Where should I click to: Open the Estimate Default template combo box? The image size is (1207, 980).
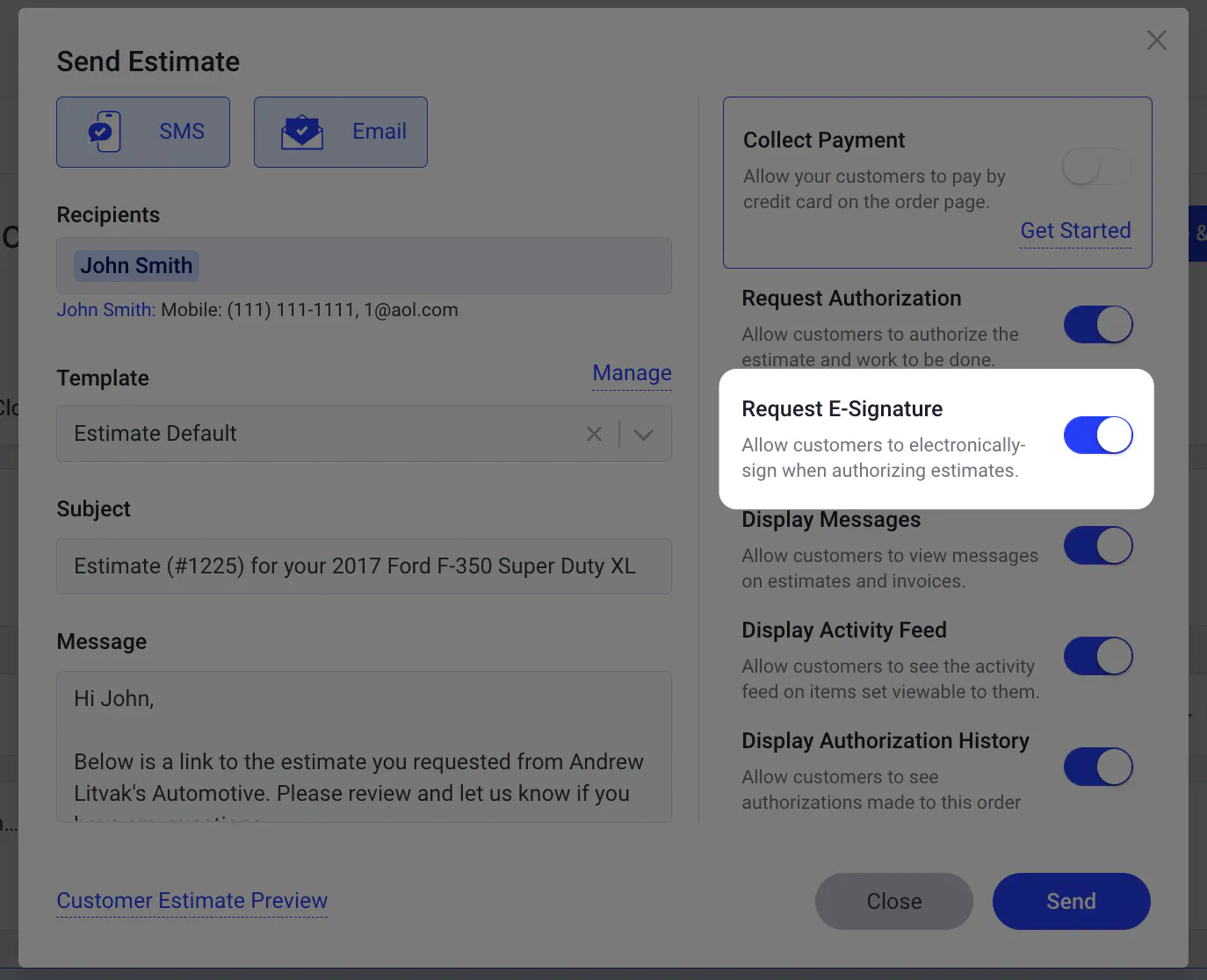click(x=364, y=433)
